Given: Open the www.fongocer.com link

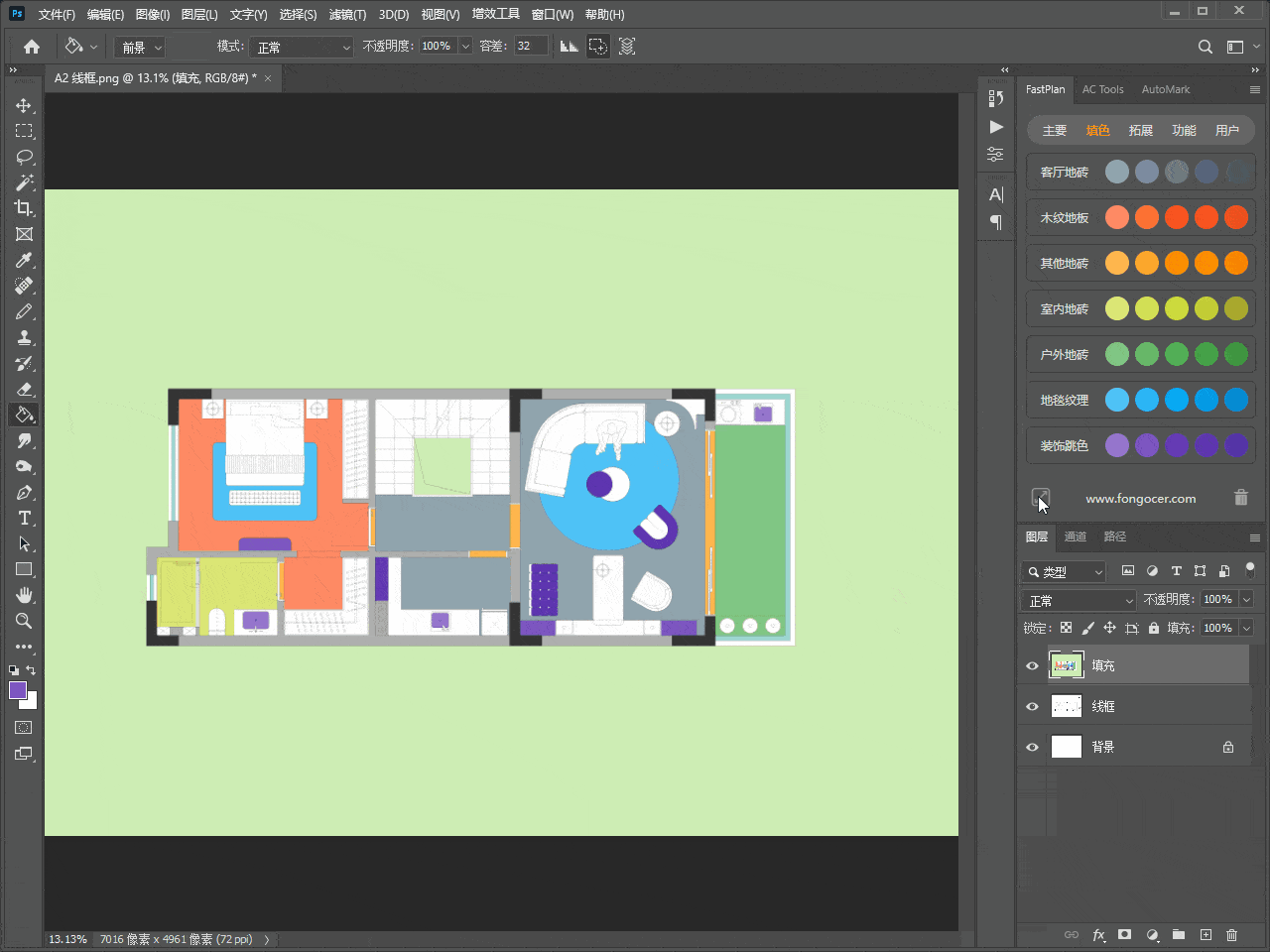Looking at the screenshot, I should 1140,499.
